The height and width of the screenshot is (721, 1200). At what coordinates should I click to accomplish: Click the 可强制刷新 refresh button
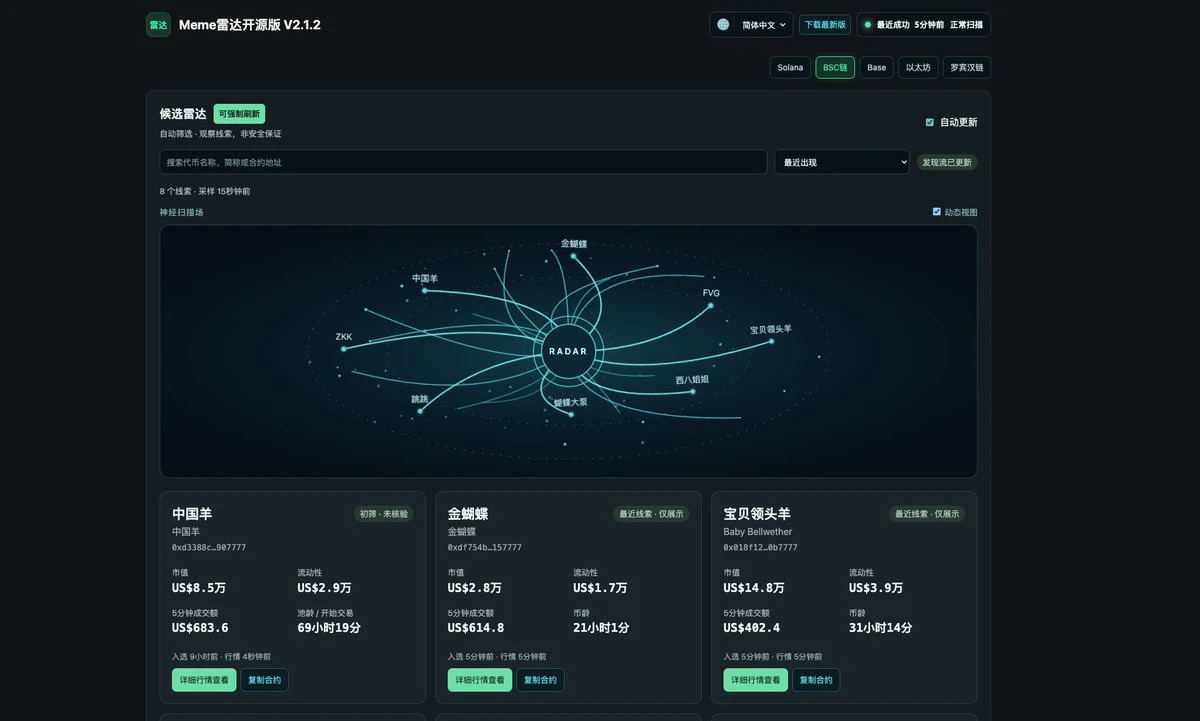click(239, 114)
